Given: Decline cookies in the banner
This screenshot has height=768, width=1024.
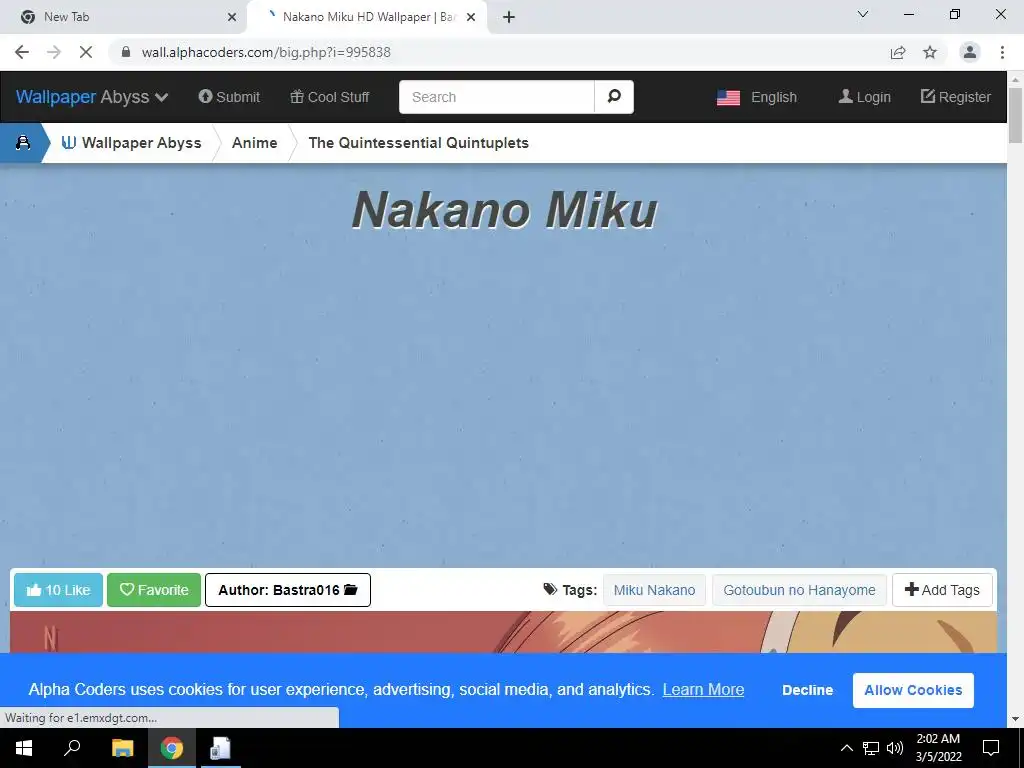Looking at the screenshot, I should 808,690.
